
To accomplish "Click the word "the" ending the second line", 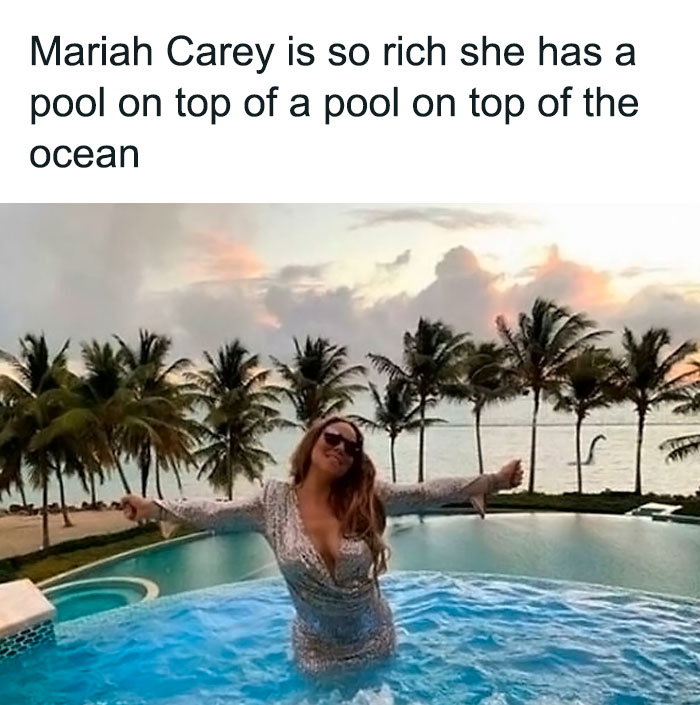I will click(611, 103).
